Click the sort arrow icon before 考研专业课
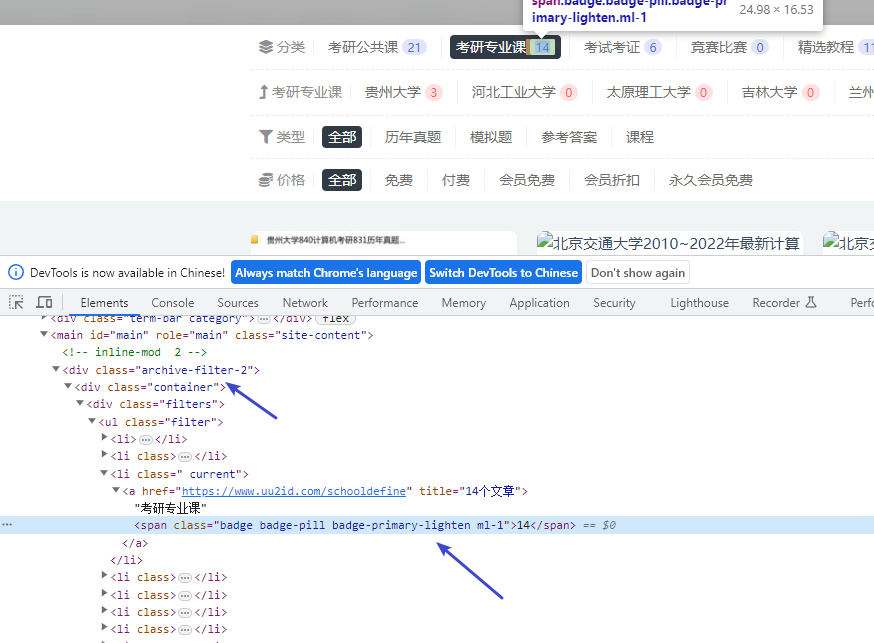Screen dimensions: 874x643 coord(264,91)
